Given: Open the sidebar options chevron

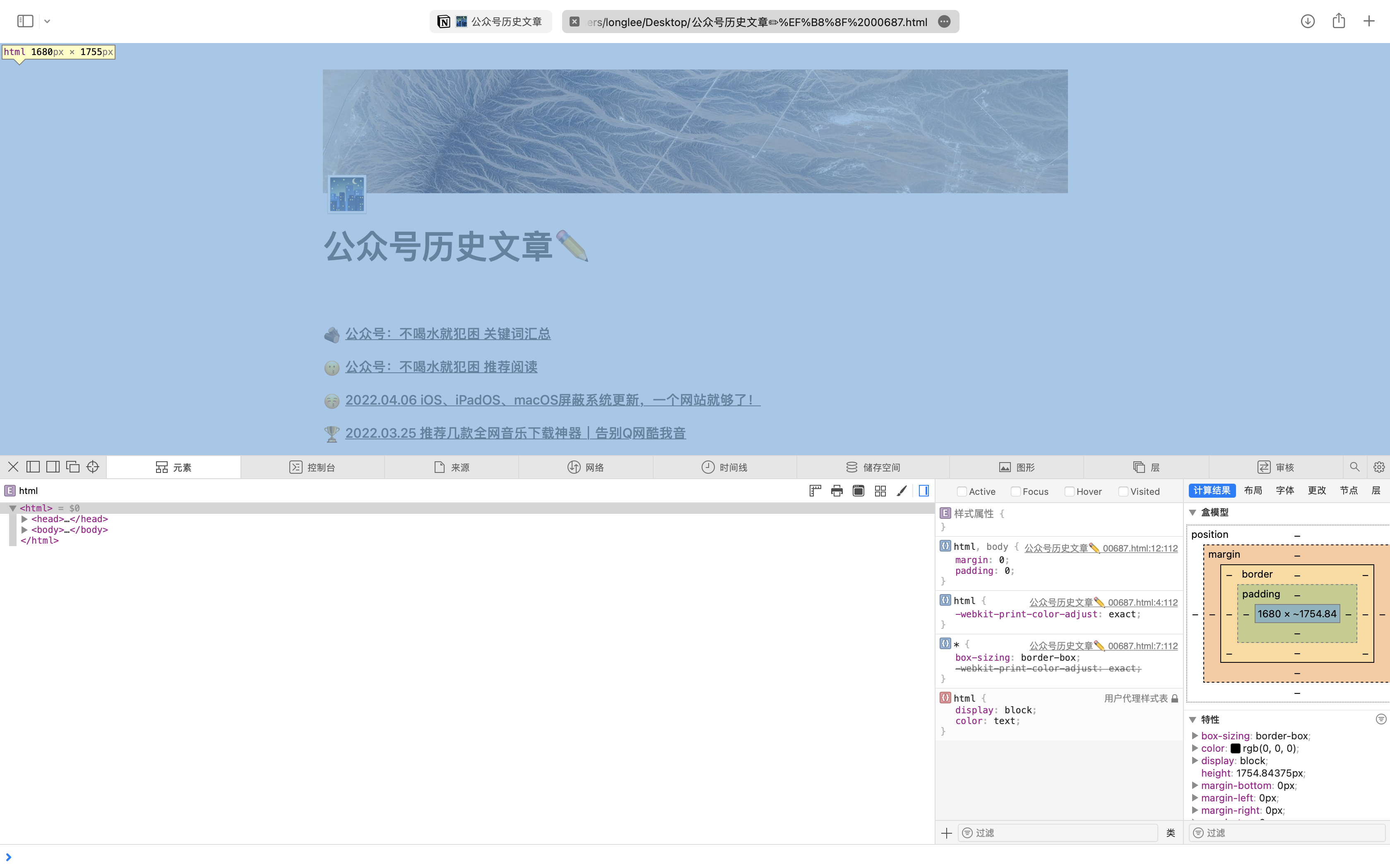Looking at the screenshot, I should pyautogui.click(x=47, y=21).
